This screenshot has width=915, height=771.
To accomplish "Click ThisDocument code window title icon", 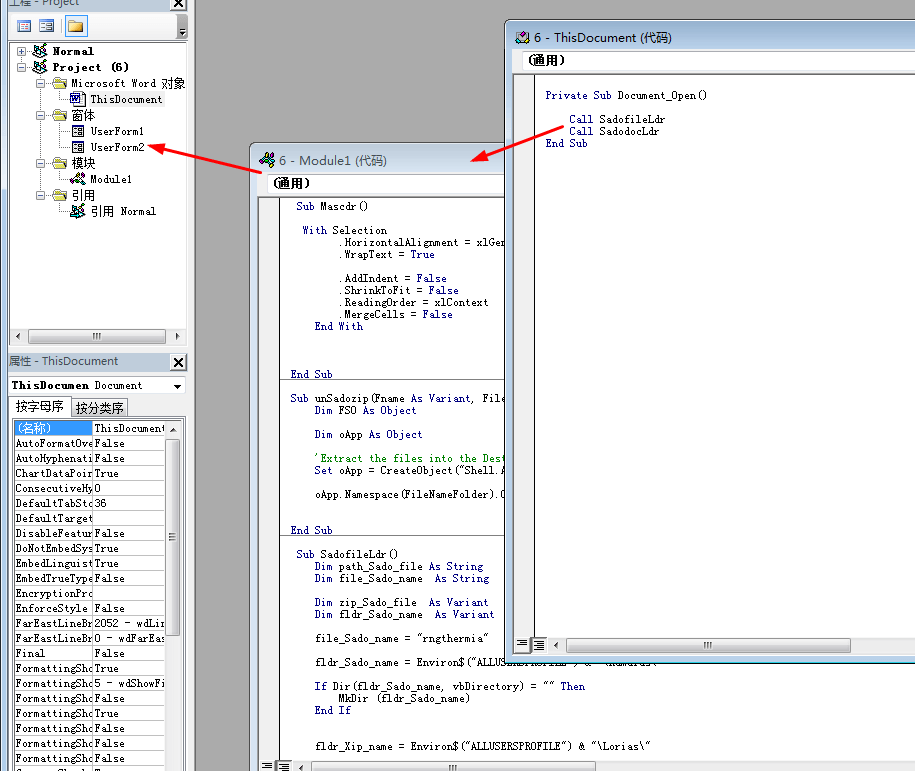I will [x=522, y=37].
